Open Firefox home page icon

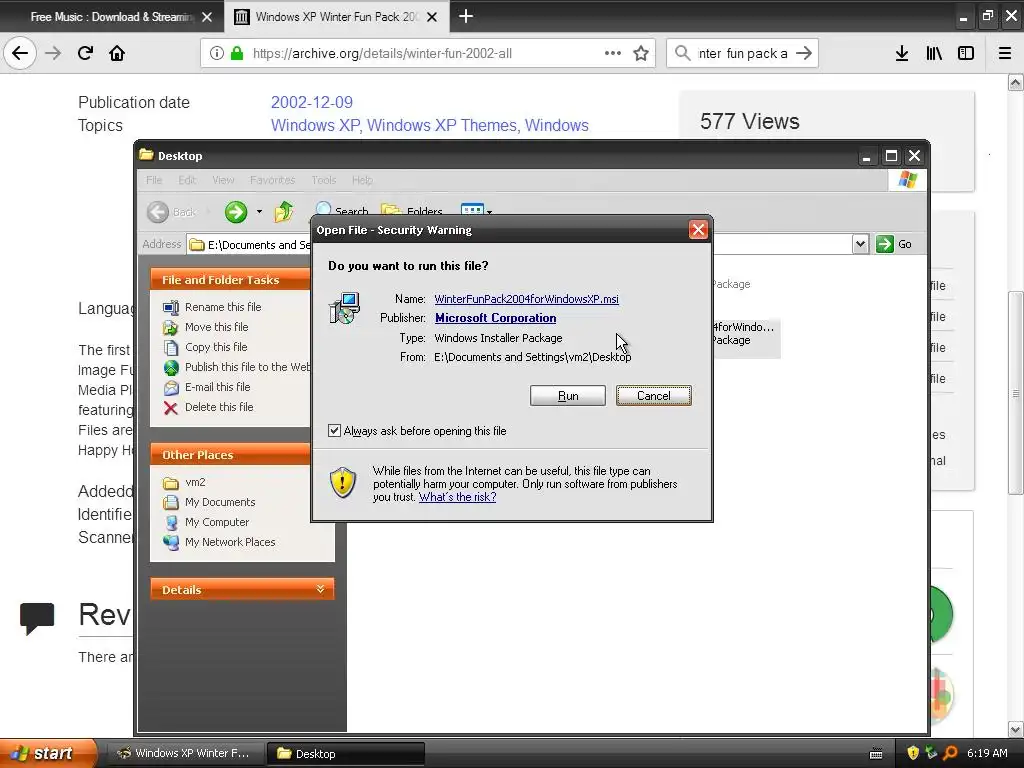[x=117, y=53]
